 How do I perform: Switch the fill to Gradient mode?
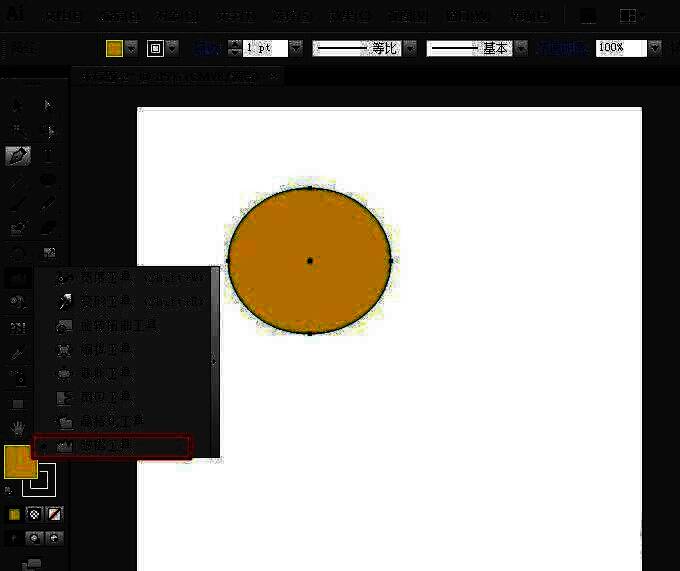point(34,514)
